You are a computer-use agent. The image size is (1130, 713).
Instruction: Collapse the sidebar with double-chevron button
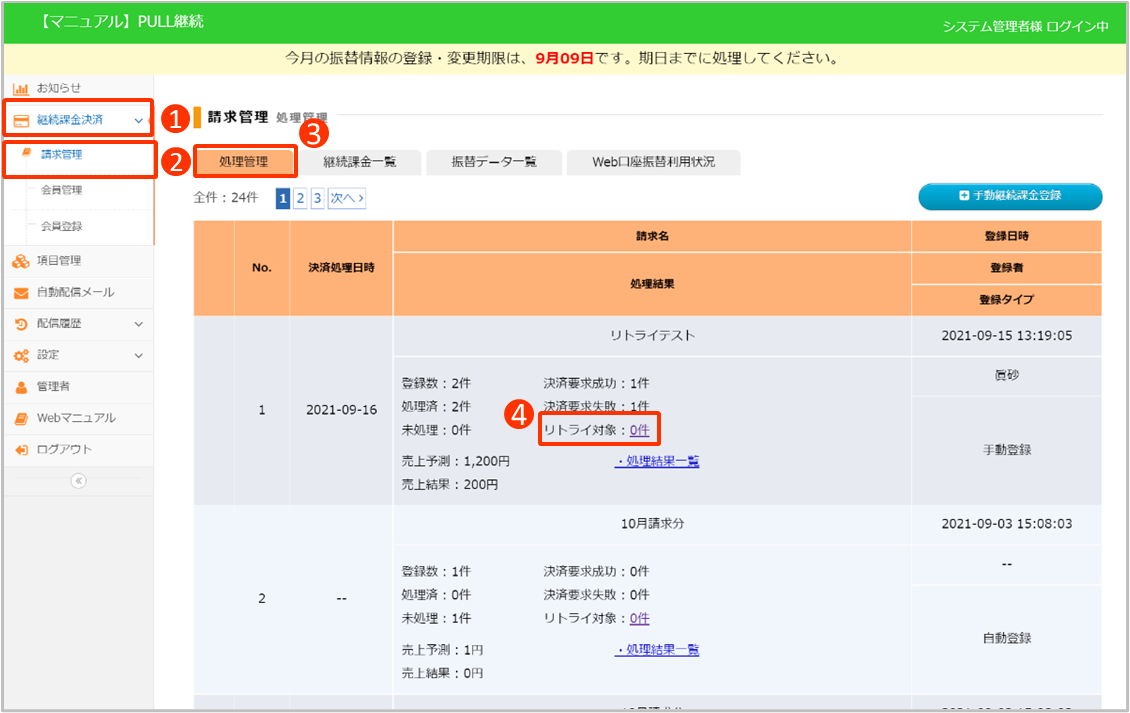pos(78,481)
